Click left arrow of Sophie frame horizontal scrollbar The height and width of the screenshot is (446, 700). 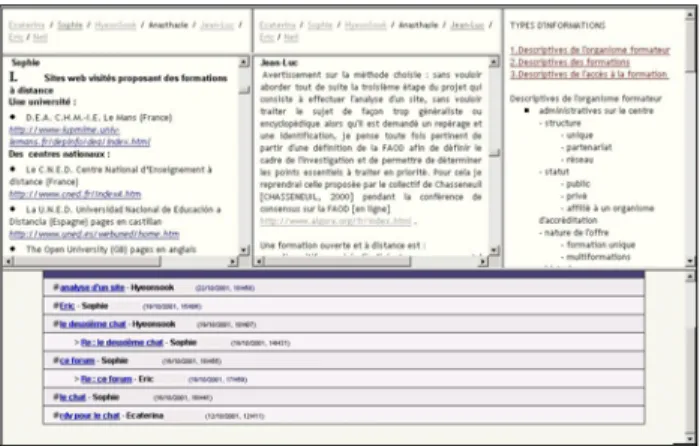(x=8, y=261)
